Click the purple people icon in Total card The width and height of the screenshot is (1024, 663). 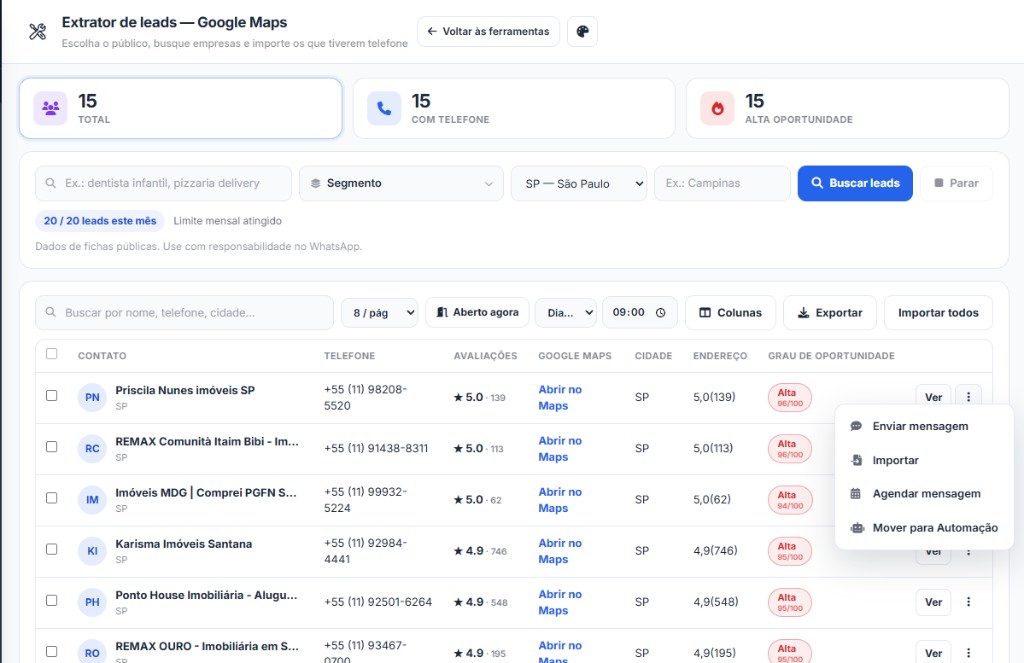[x=50, y=108]
